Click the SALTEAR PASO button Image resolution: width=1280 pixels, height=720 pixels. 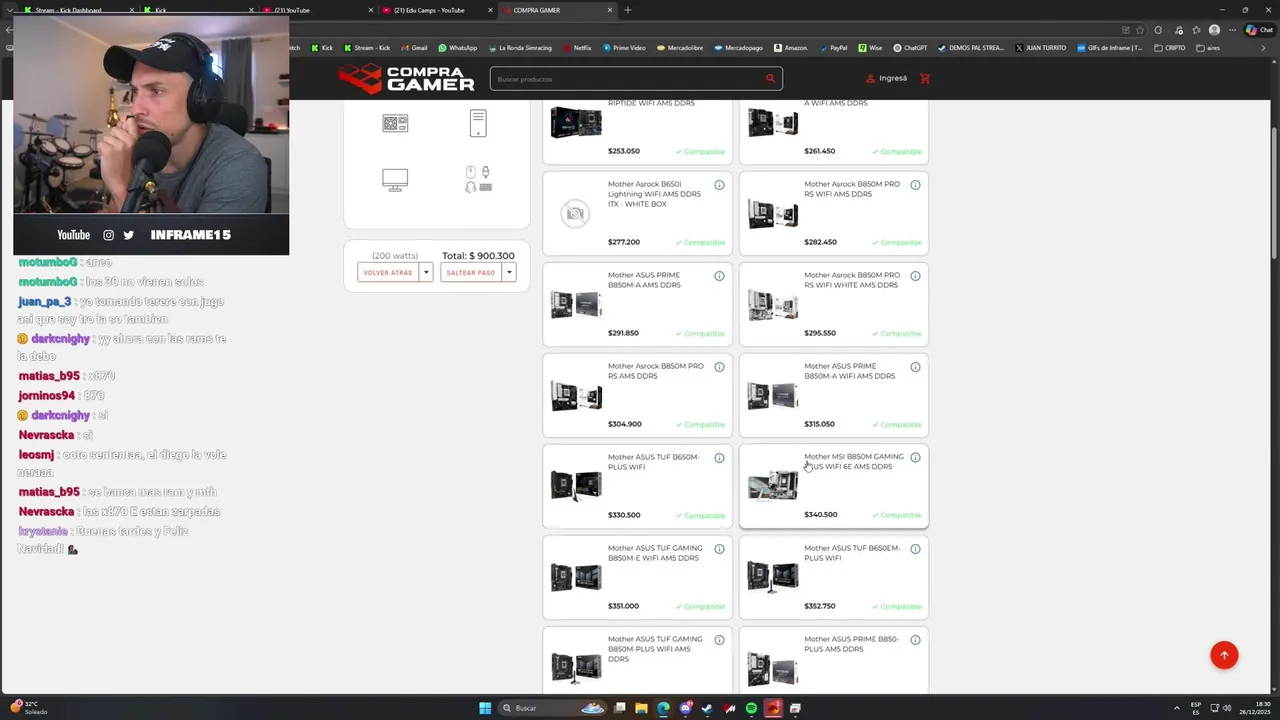click(471, 272)
